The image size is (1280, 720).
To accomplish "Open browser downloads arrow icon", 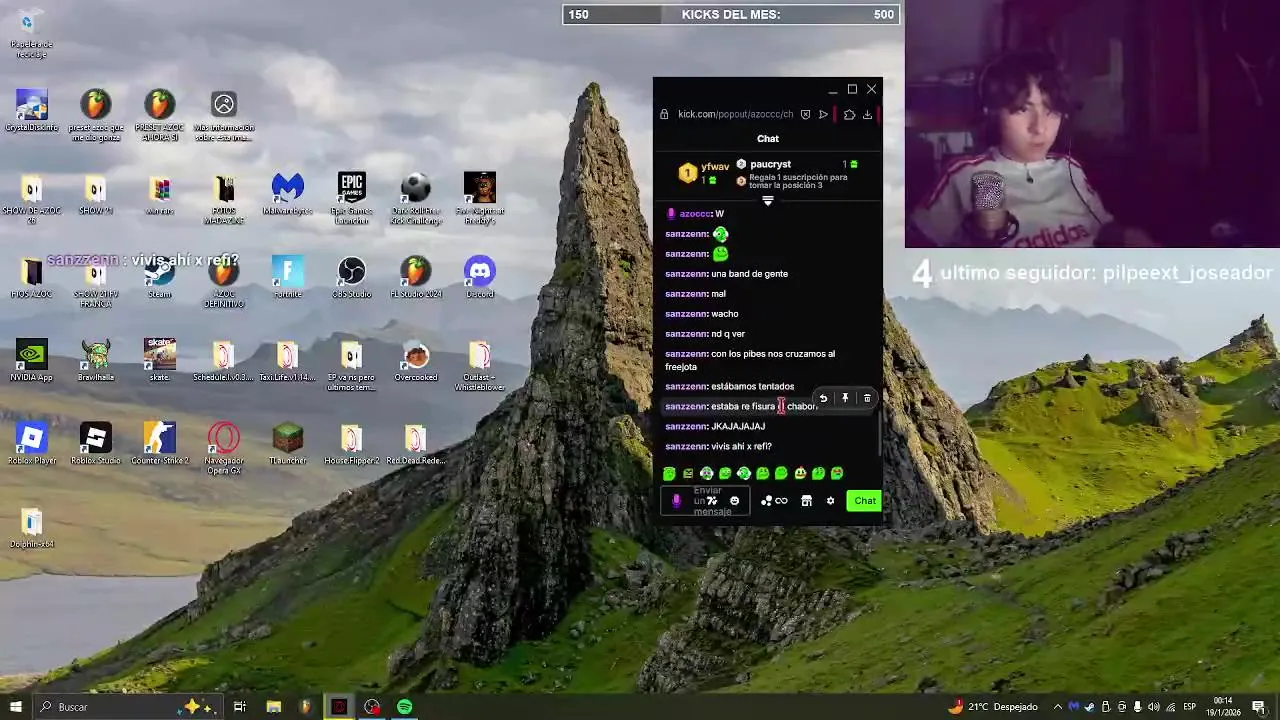I will pos(867,114).
